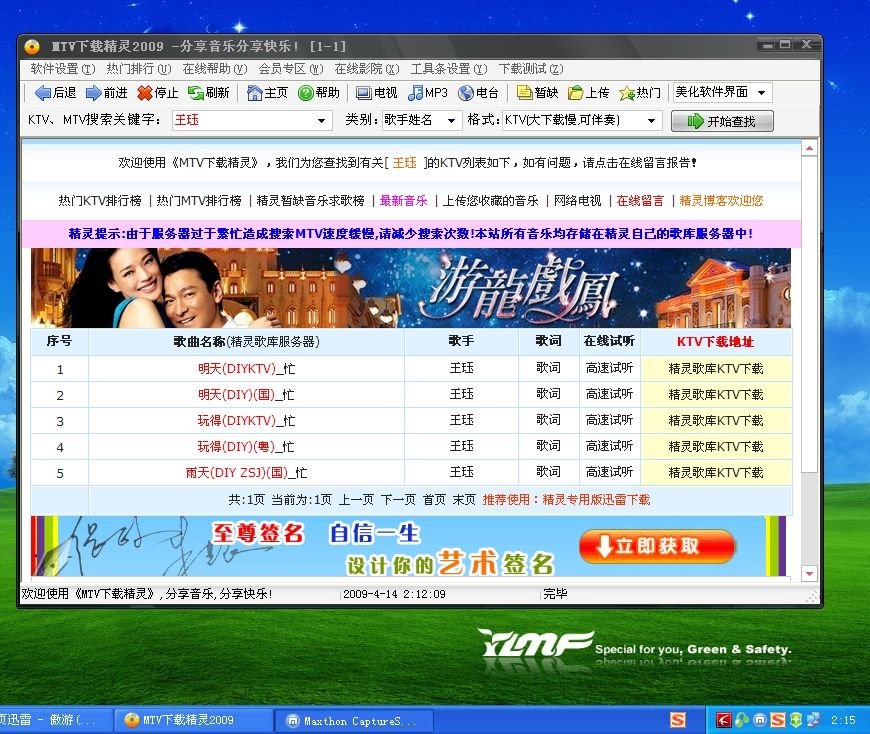
Task: Click 高速试听 link for 明天(DIYKTV)
Action: 611,368
